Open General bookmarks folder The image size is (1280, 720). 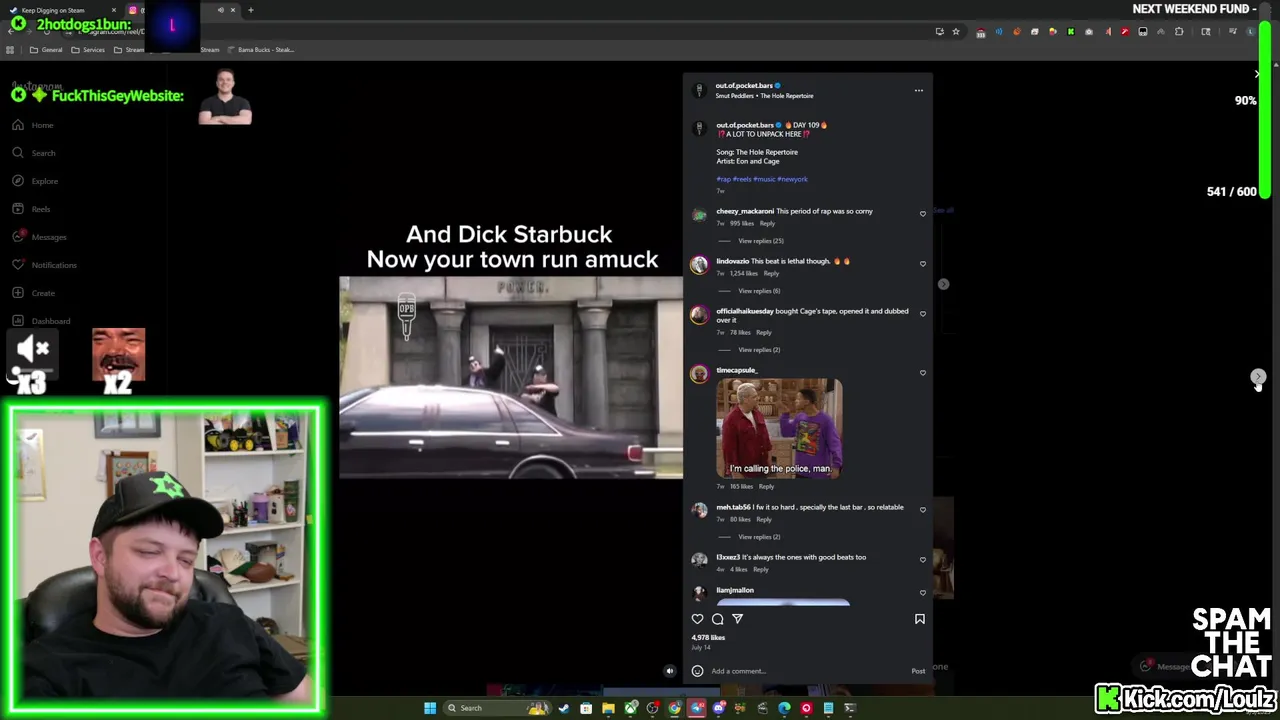pyautogui.click(x=46, y=49)
